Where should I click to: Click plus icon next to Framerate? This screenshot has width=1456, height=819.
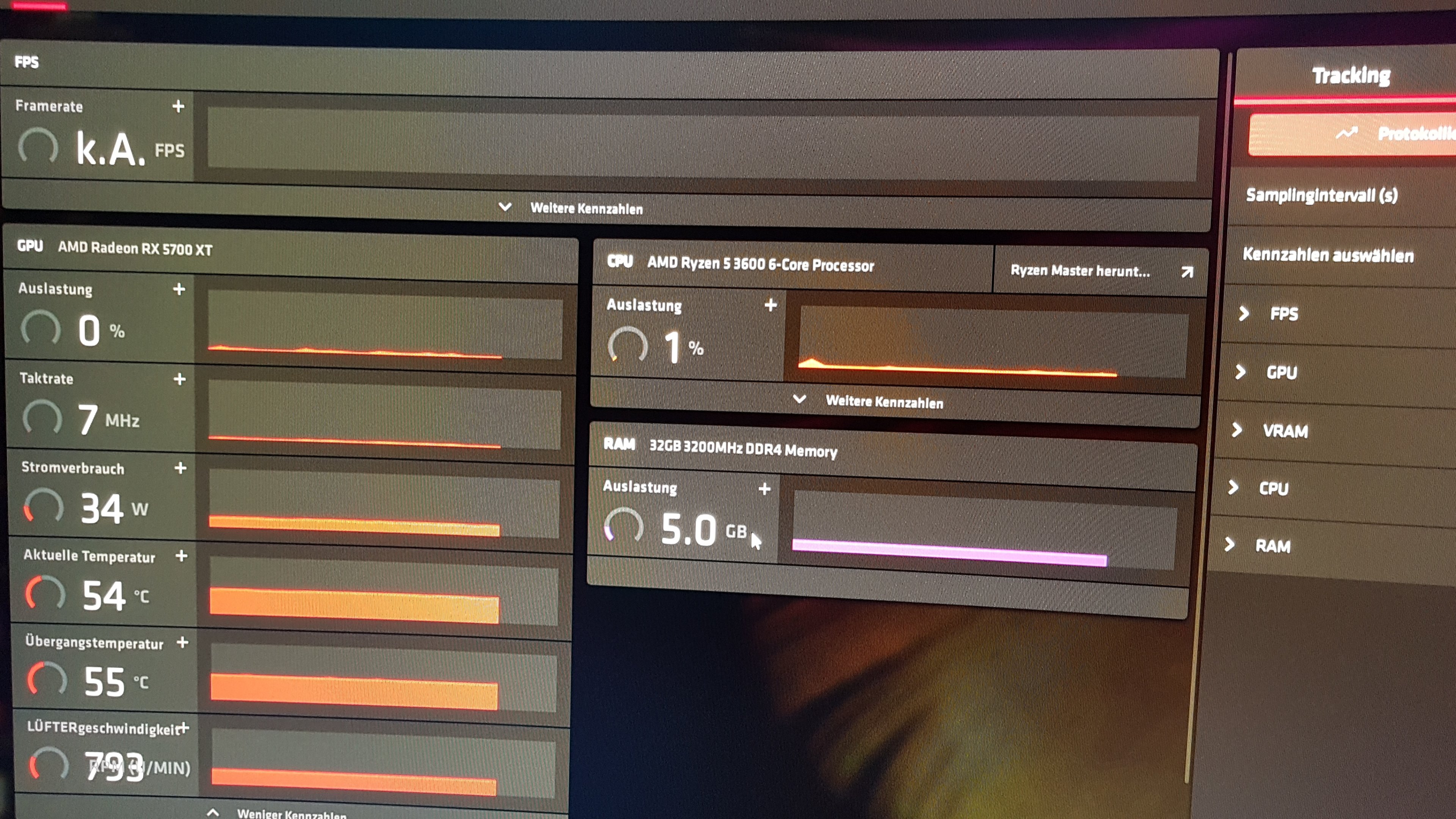tap(178, 106)
